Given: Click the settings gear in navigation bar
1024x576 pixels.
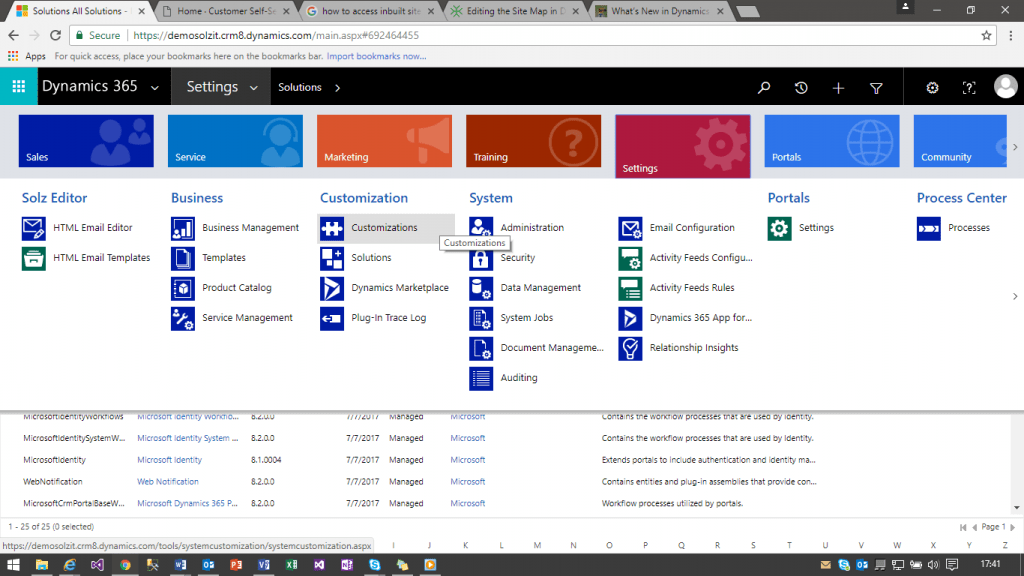Looking at the screenshot, I should [x=932, y=88].
